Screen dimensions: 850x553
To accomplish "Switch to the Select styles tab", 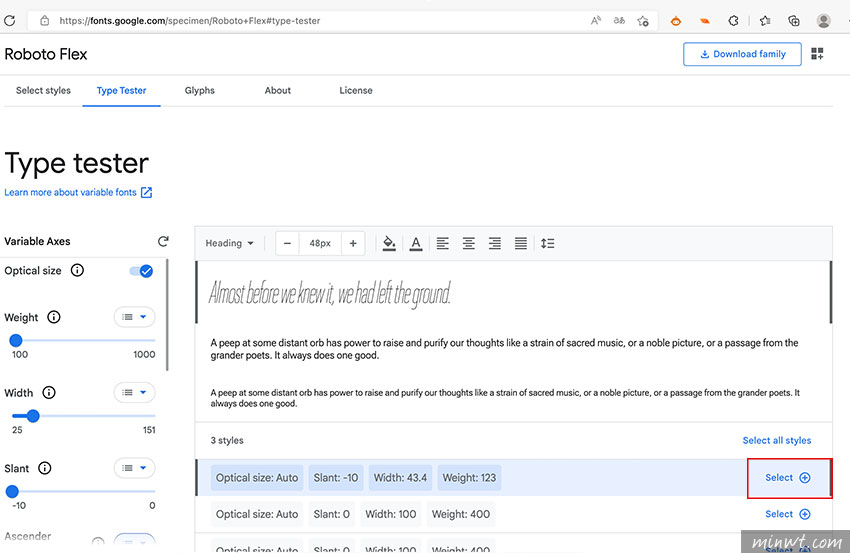I will click(x=43, y=91).
